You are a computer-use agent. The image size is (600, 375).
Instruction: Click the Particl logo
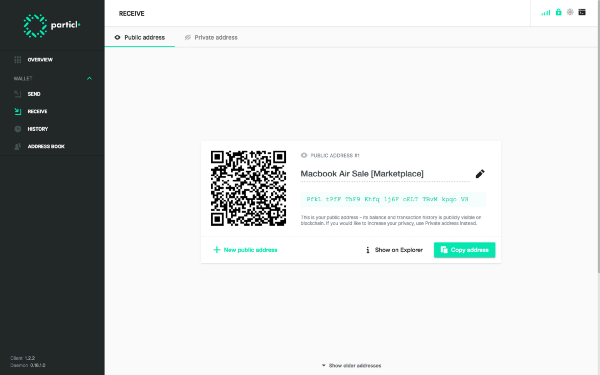[52, 25]
